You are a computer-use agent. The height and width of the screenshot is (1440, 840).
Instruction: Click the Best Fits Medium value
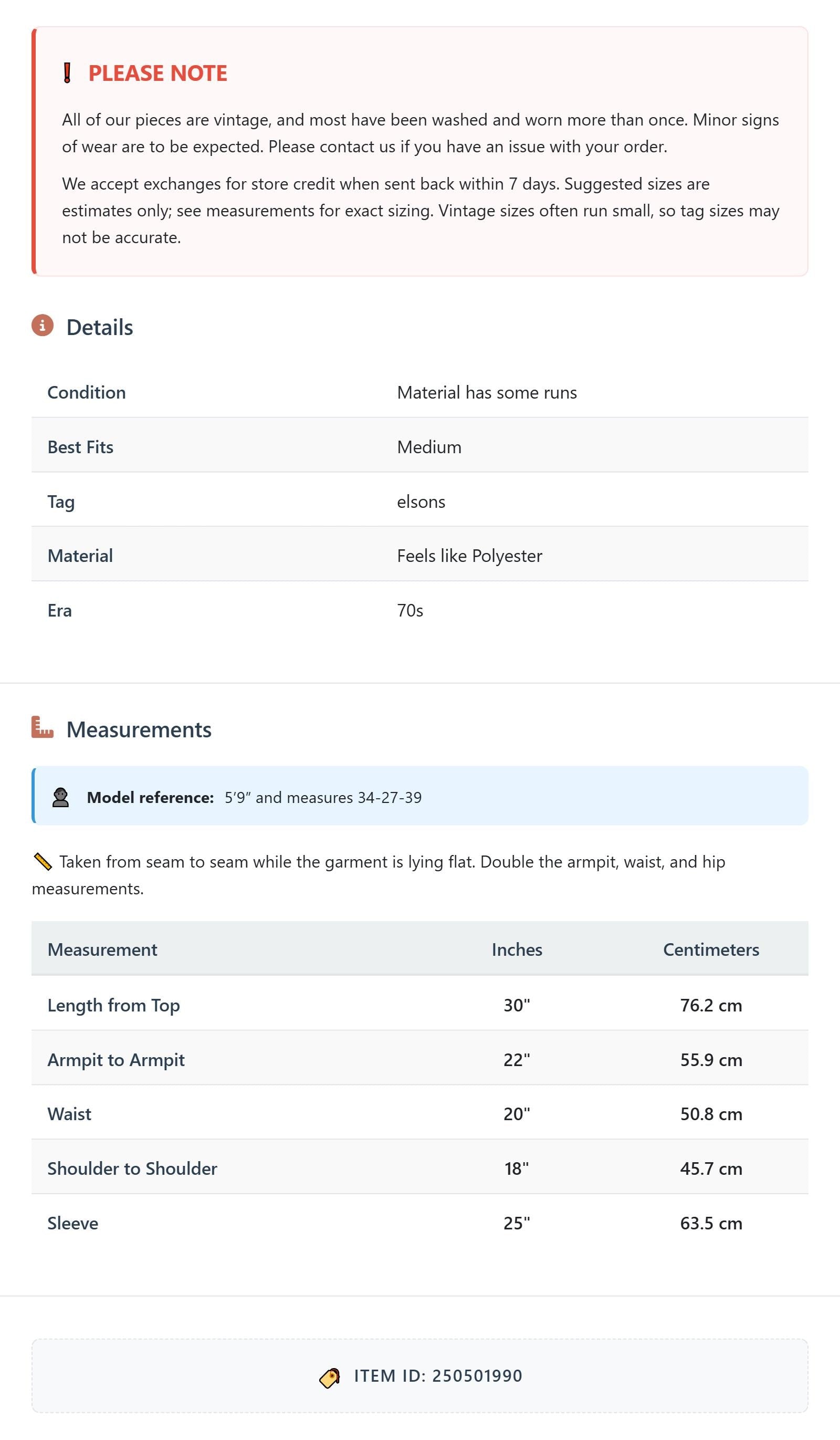click(x=429, y=447)
